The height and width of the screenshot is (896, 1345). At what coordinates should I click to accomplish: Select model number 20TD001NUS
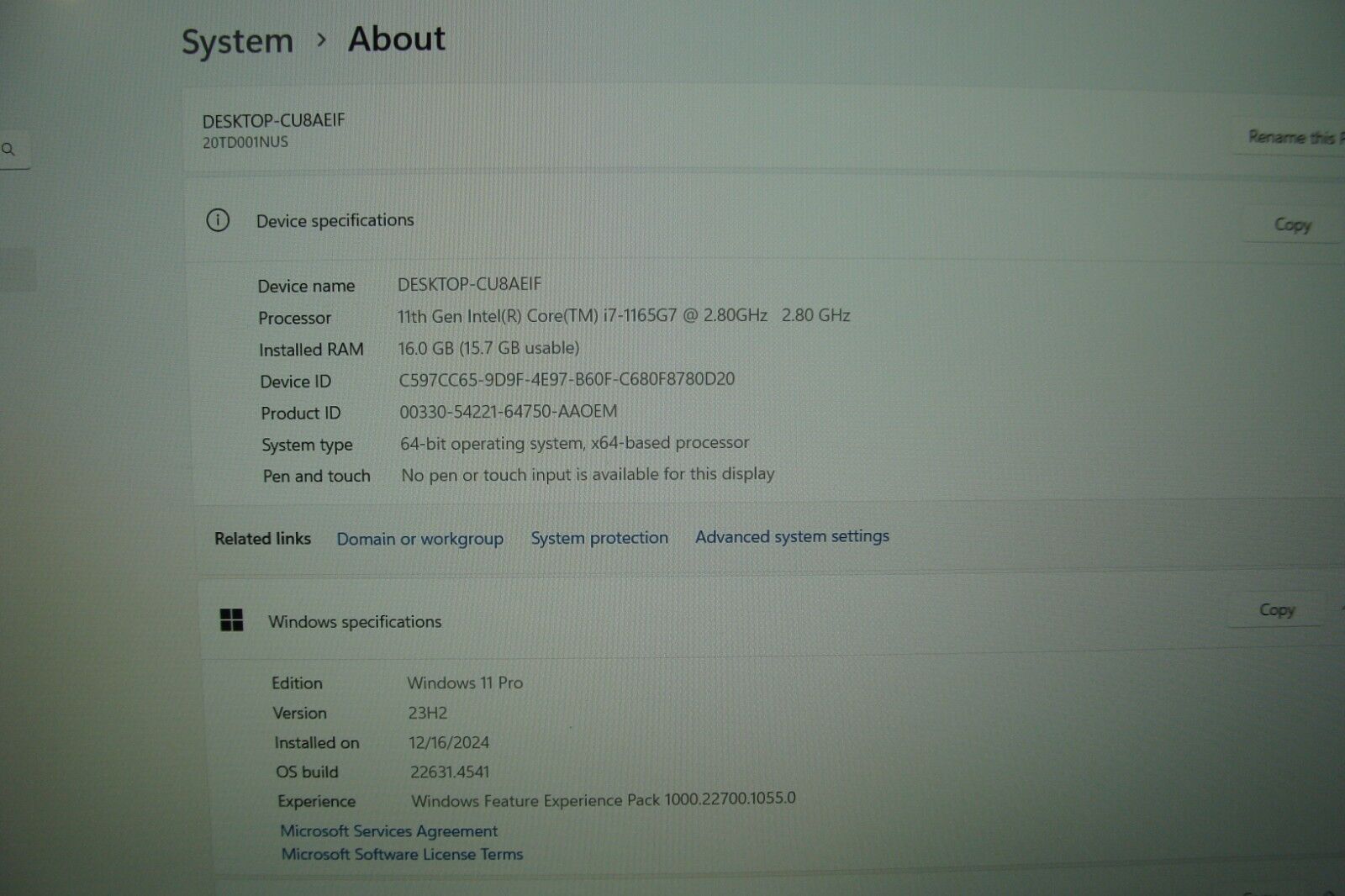tap(245, 142)
